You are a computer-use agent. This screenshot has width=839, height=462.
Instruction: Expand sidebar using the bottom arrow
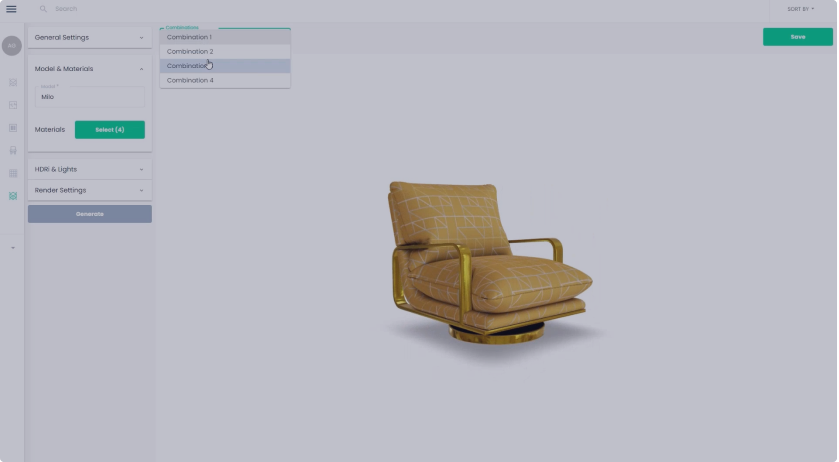(x=13, y=247)
